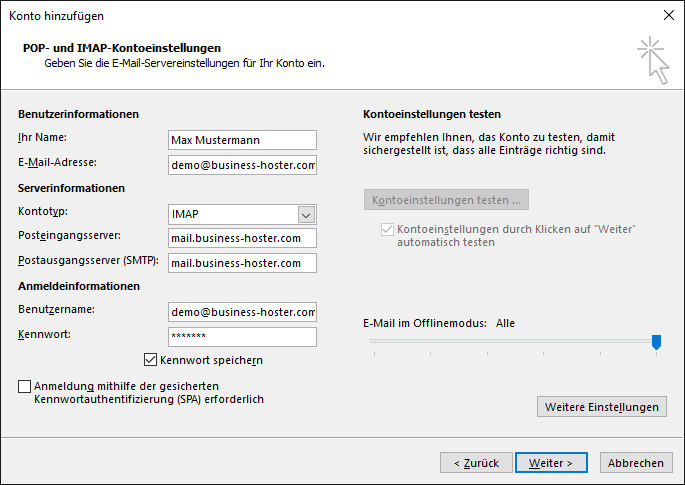Enable SPA secure authentication checkbox
The height and width of the screenshot is (485, 685).
click(24, 386)
